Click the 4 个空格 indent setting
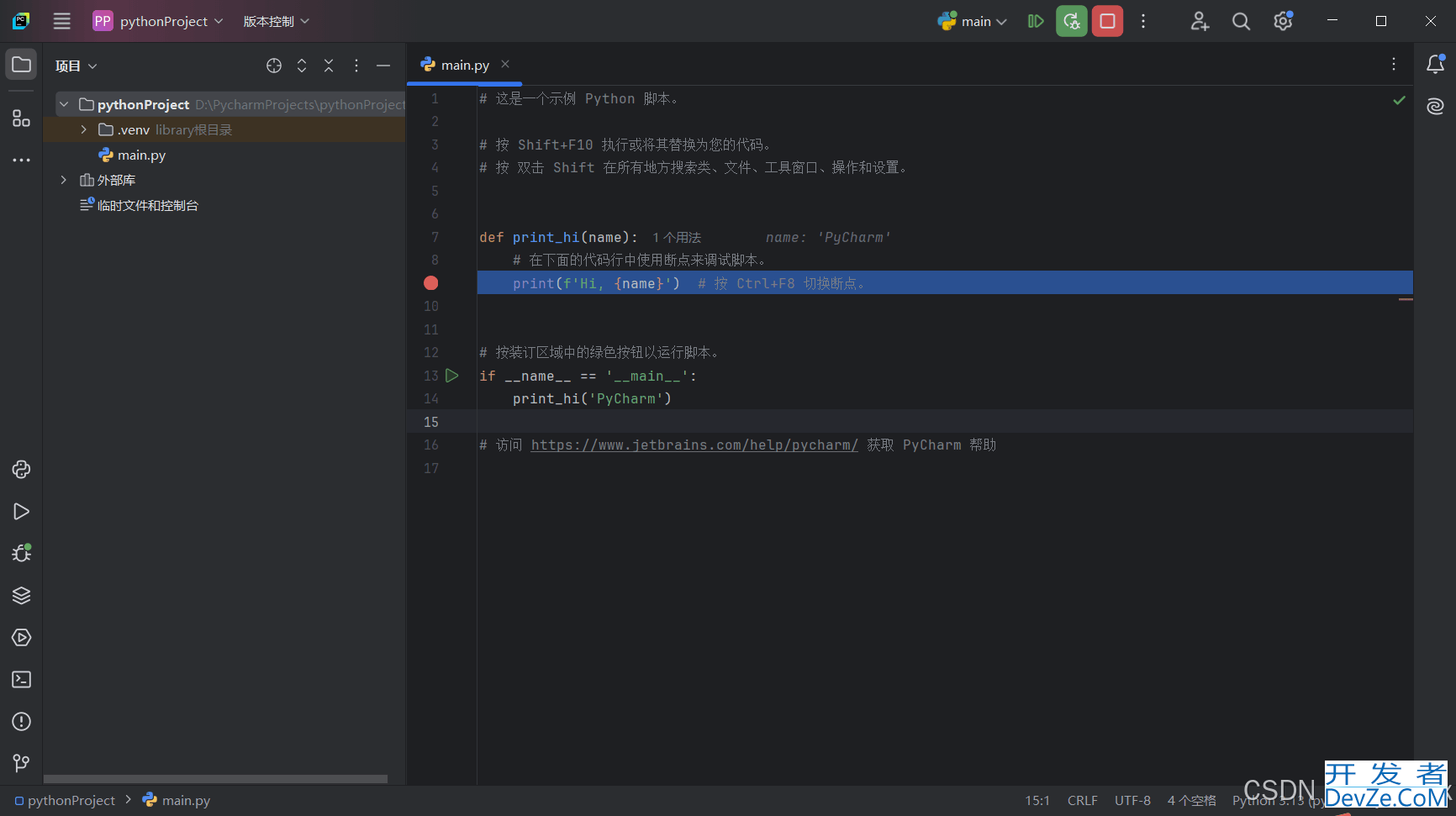This screenshot has height=816, width=1456. click(x=1191, y=800)
